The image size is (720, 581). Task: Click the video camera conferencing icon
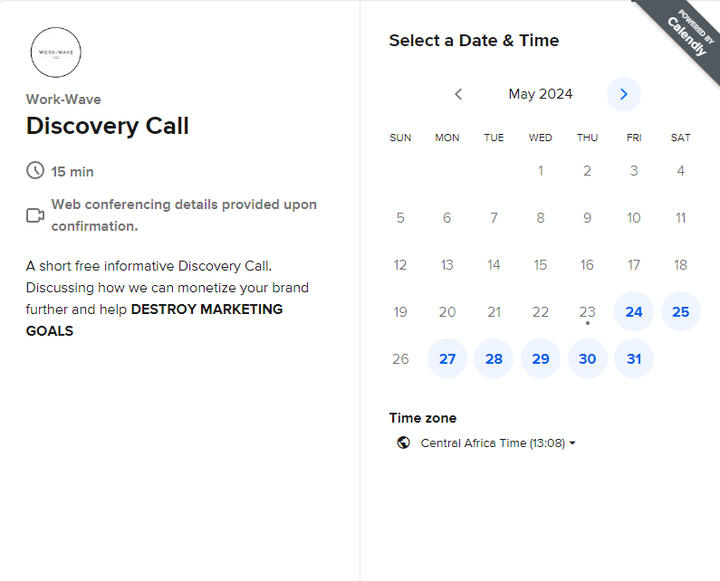tap(35, 215)
